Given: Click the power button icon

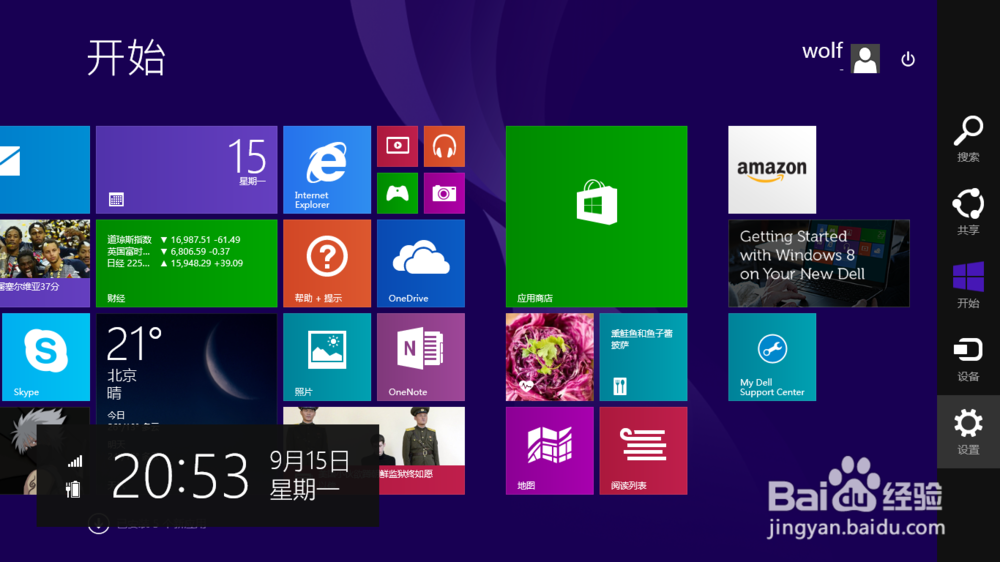Looking at the screenshot, I should click(x=908, y=59).
